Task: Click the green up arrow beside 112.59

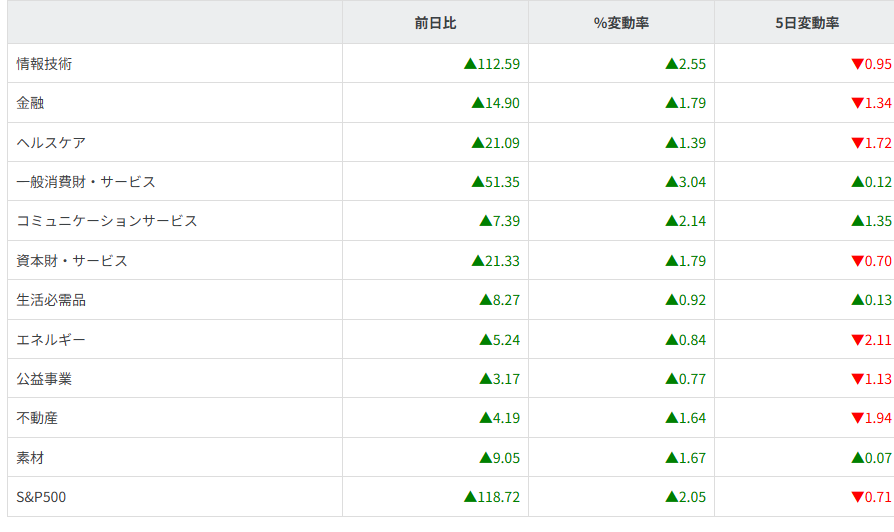Action: [470, 64]
